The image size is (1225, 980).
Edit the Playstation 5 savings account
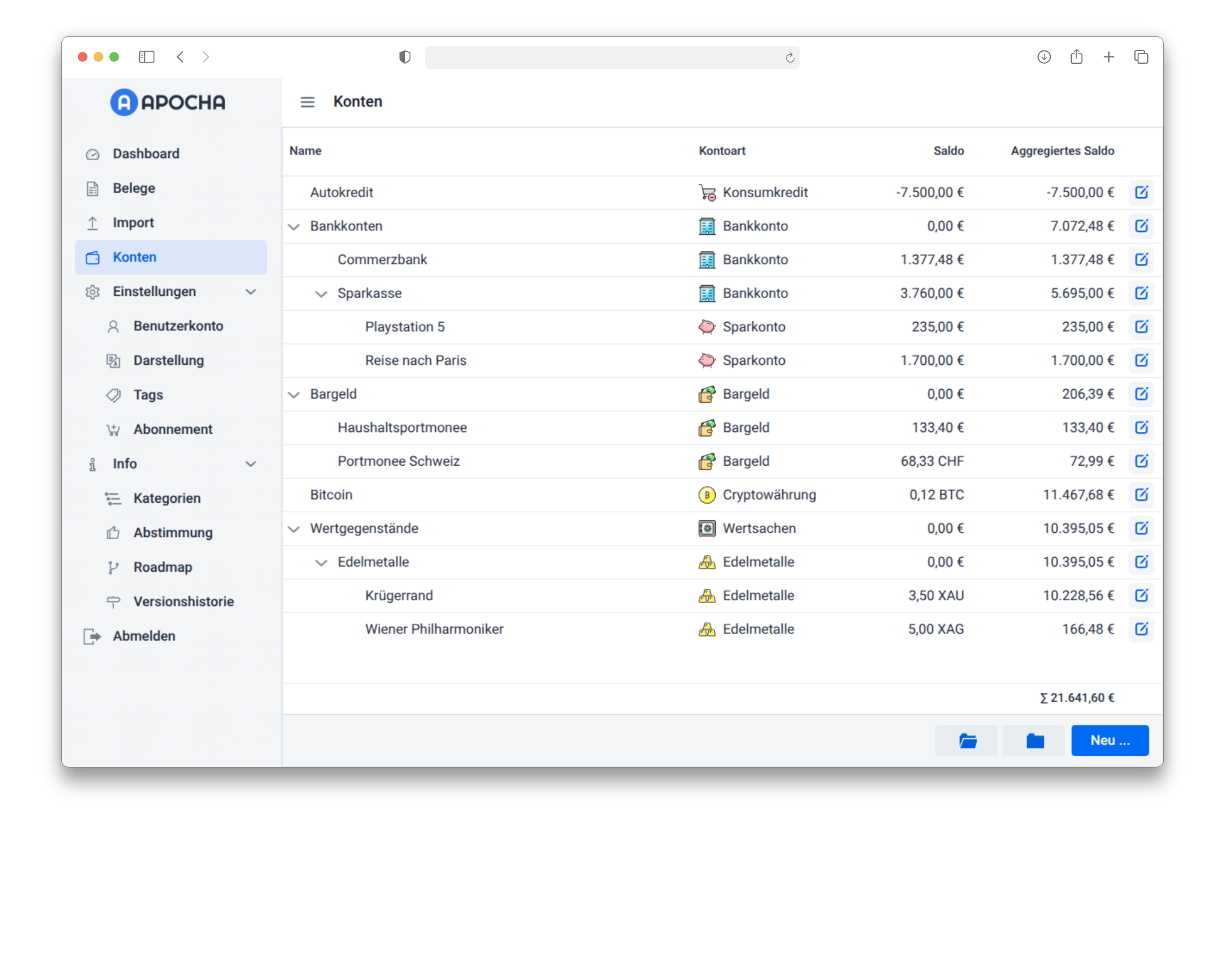click(1141, 327)
